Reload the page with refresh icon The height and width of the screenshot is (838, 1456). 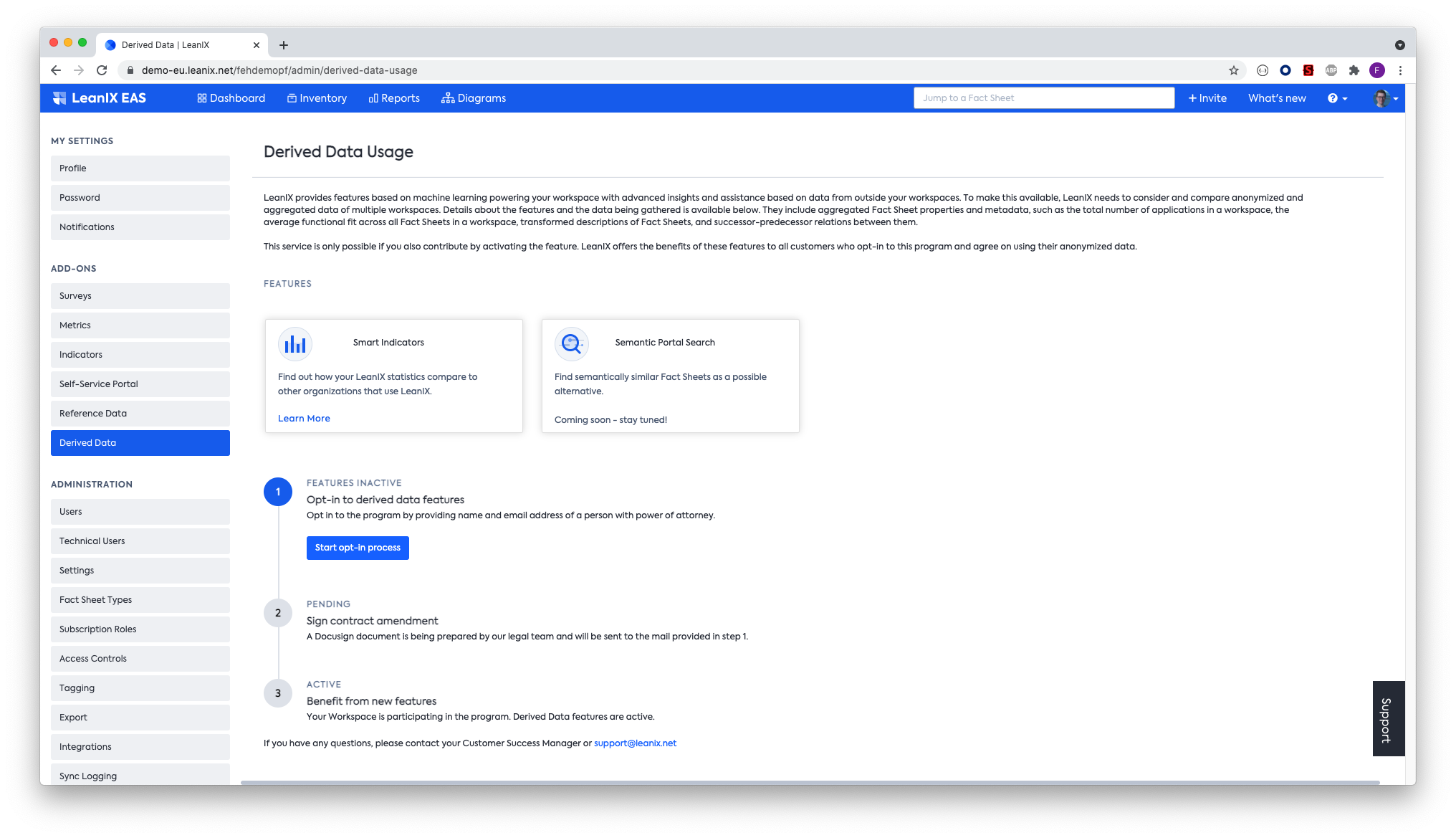[102, 70]
